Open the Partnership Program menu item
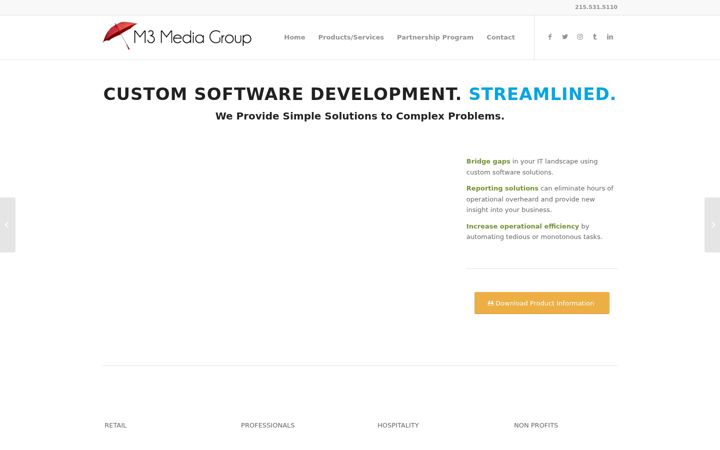The height and width of the screenshot is (450, 720). 435,37
